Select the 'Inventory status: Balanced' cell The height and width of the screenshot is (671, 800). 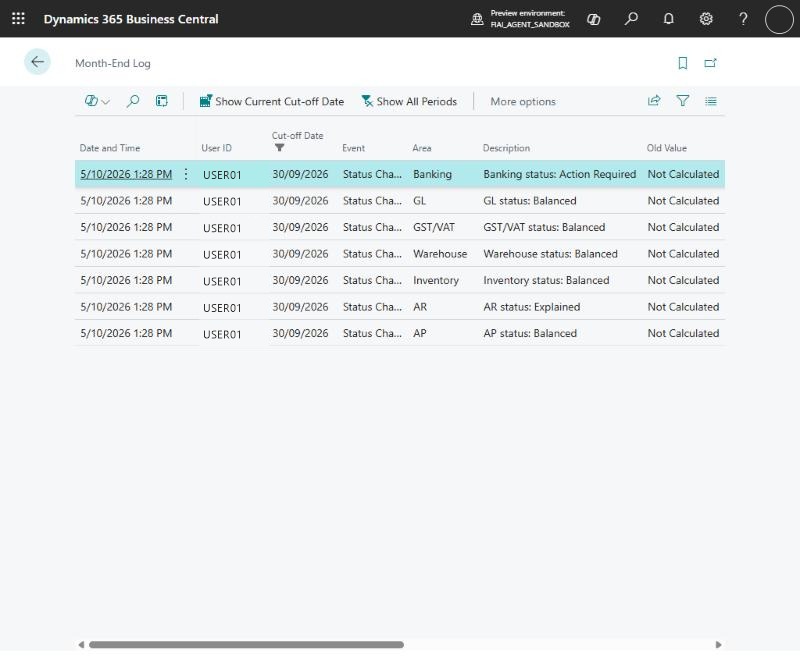pos(546,281)
